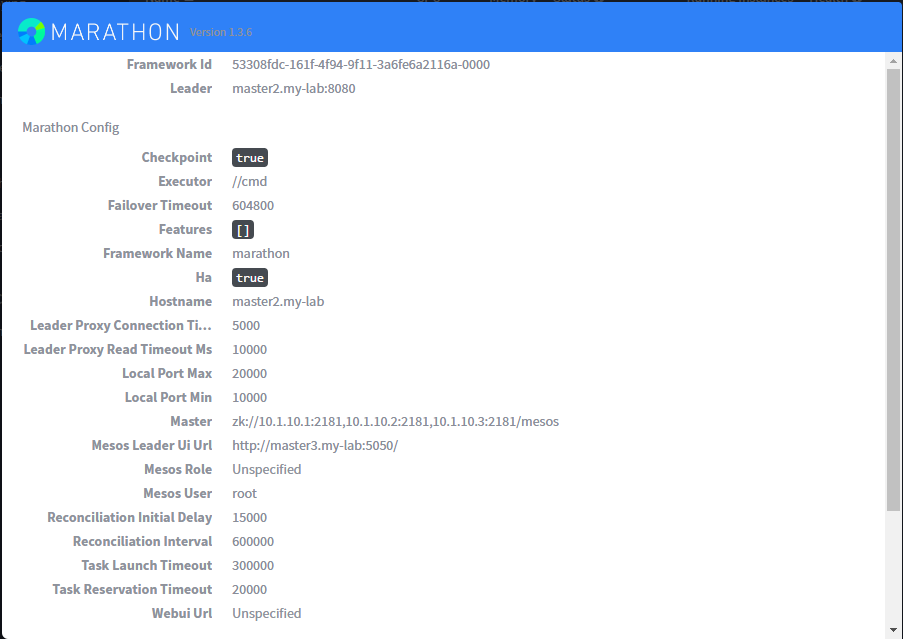Select the Leader value master2.my-lab:8080
903x639 pixels.
pos(294,89)
